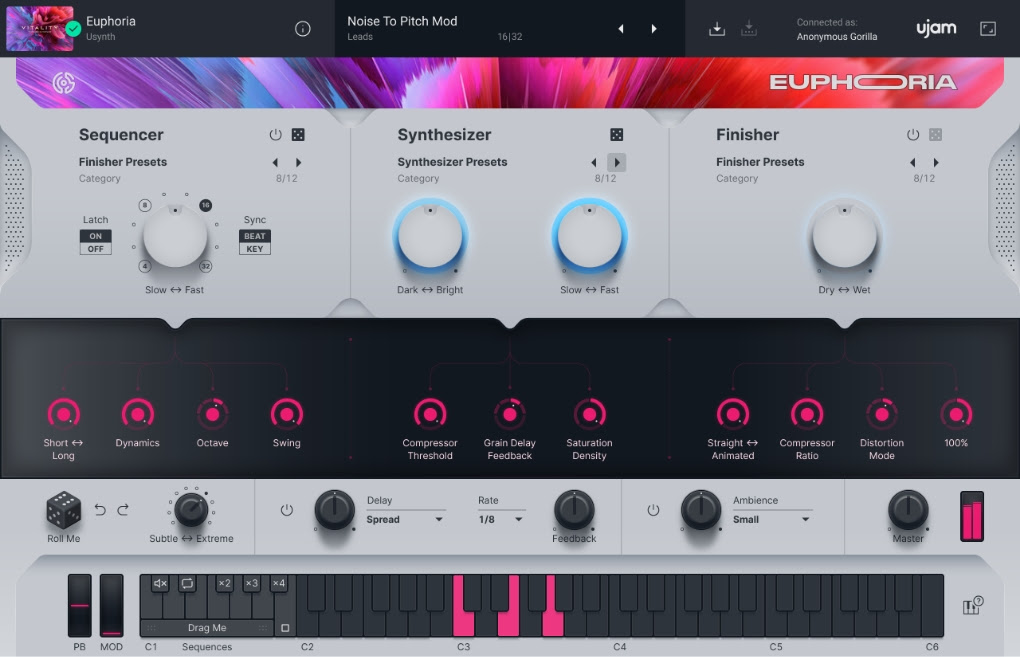Toggle the Ambience power button
The width and height of the screenshot is (1020, 657).
[x=653, y=510]
